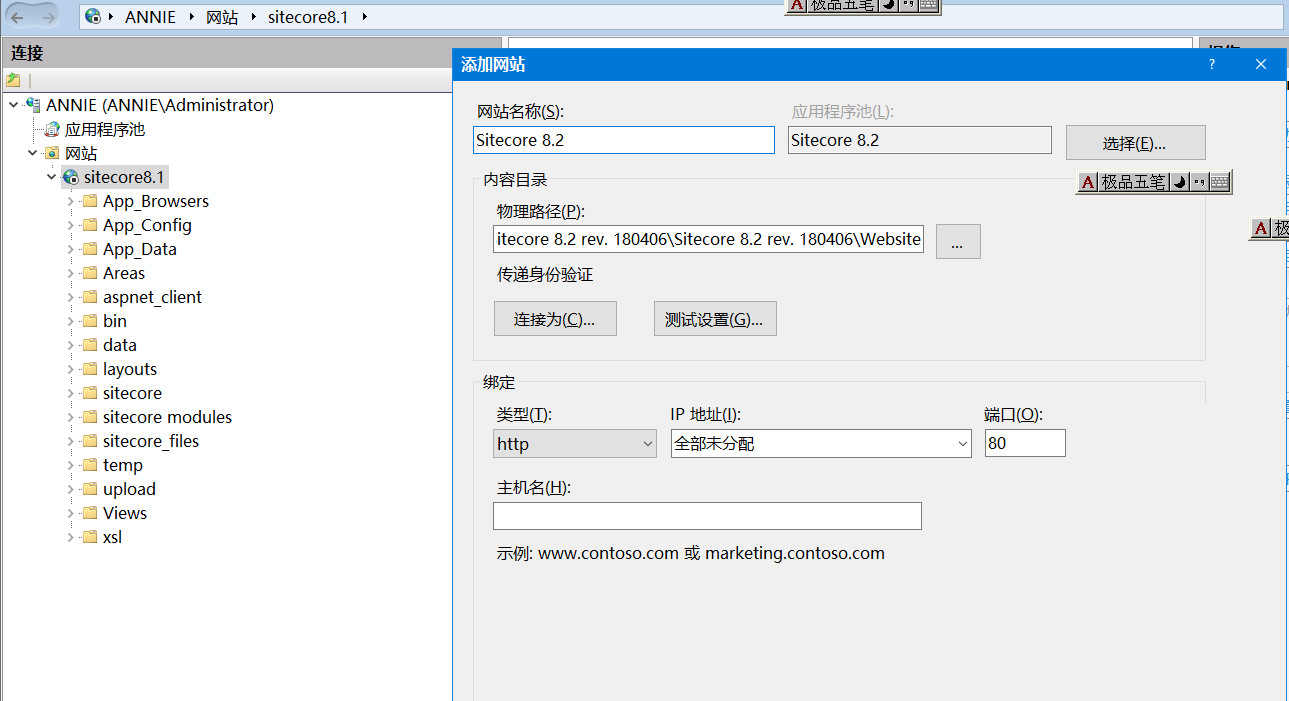Image resolution: width=1289 pixels, height=701 pixels.
Task: Expand the App_Browsers folder node
Action: tap(70, 201)
